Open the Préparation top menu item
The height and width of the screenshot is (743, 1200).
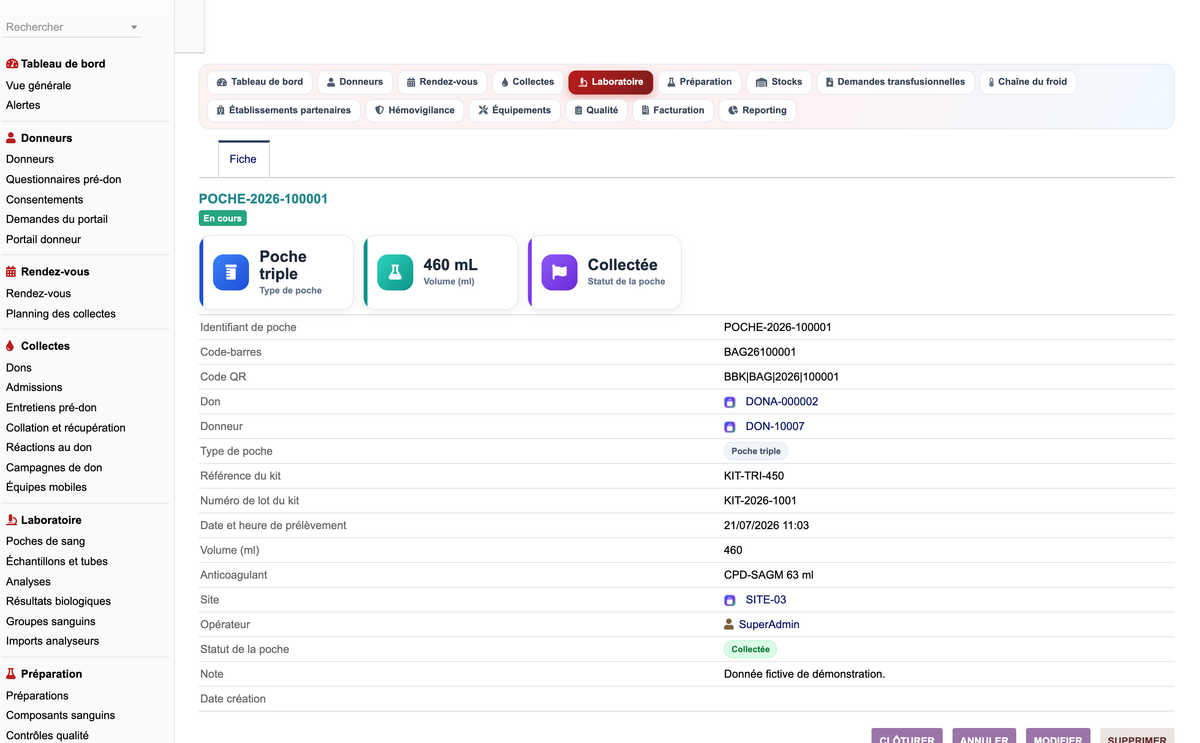pos(699,82)
